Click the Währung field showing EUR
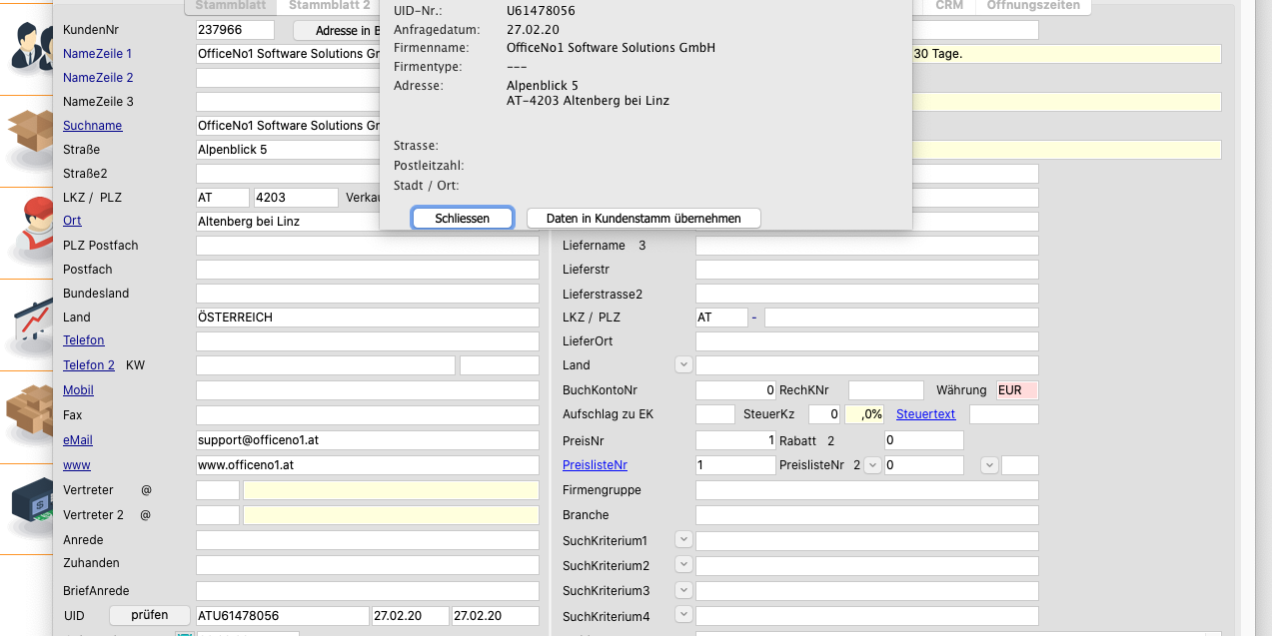Viewport: 1272px width, 636px height. click(1017, 390)
